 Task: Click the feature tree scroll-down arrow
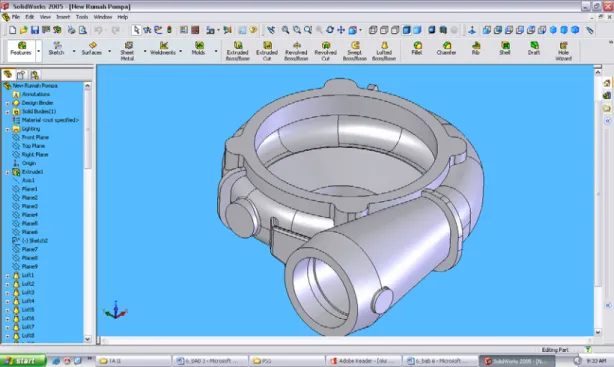(x=88, y=339)
